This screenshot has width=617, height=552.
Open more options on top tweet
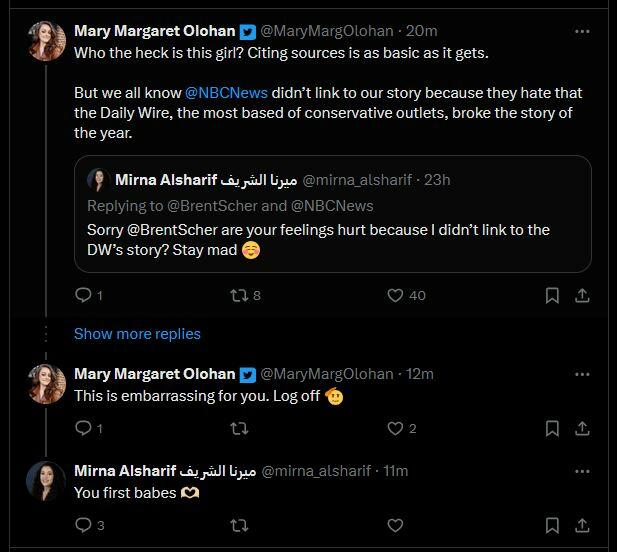pos(582,31)
